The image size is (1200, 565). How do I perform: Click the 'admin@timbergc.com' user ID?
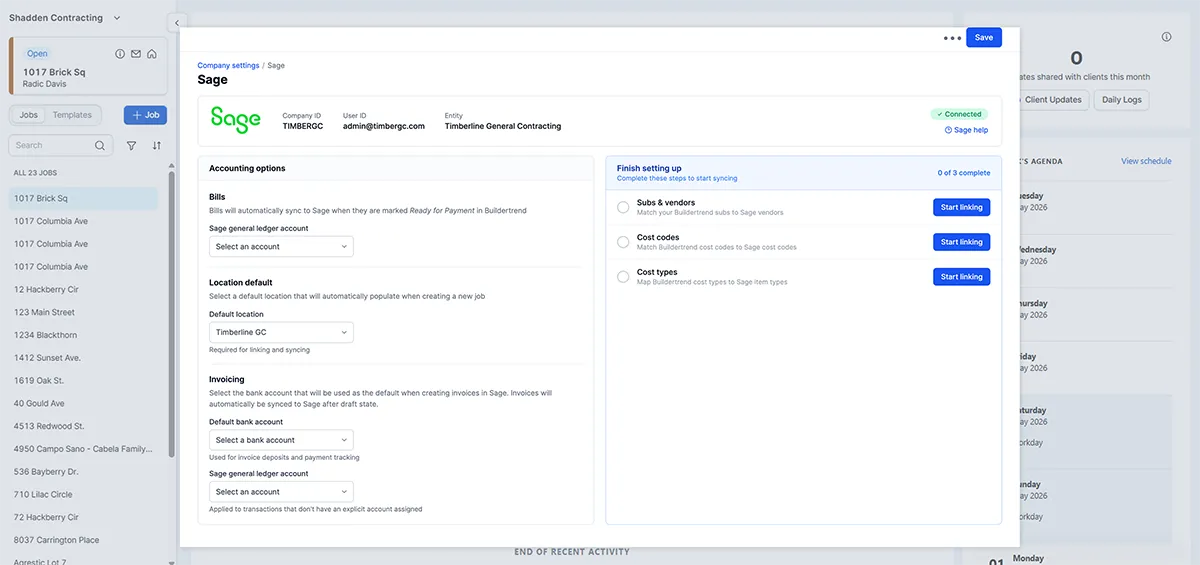(384, 126)
